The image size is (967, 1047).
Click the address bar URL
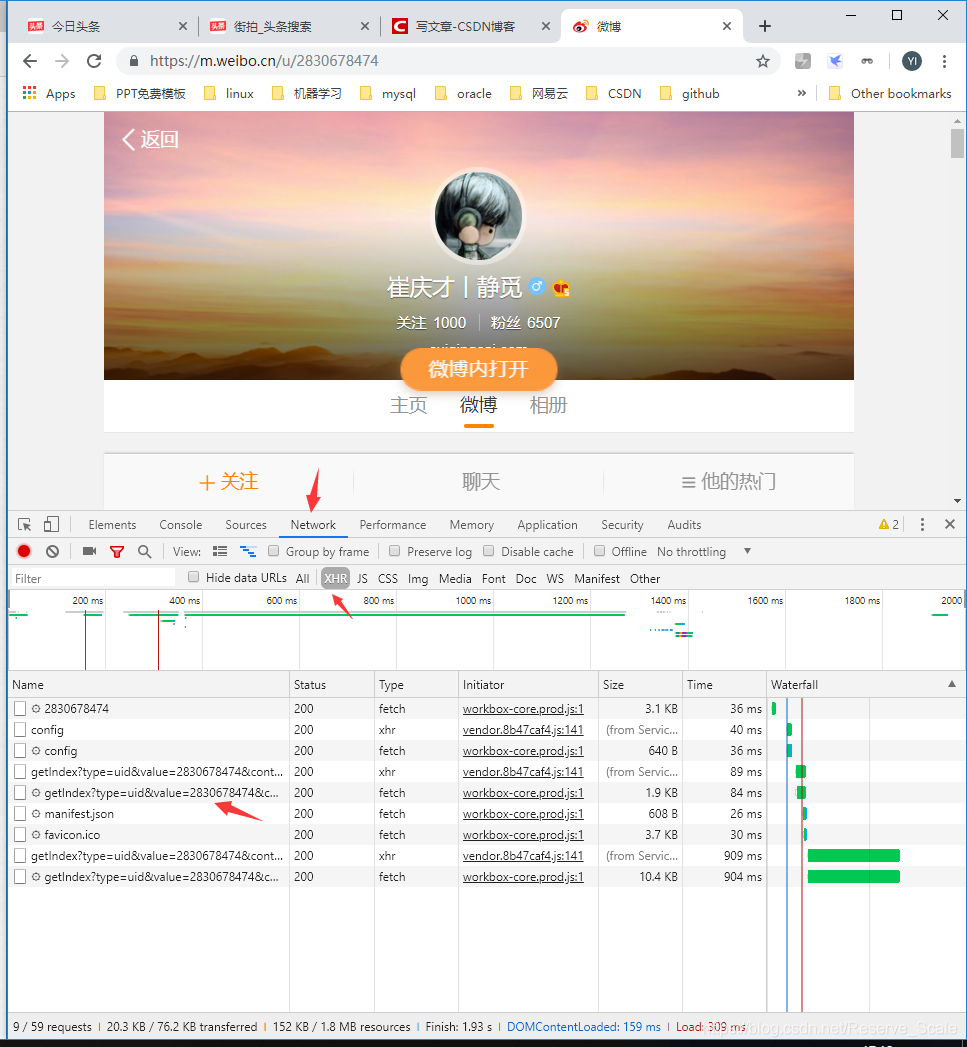click(264, 61)
